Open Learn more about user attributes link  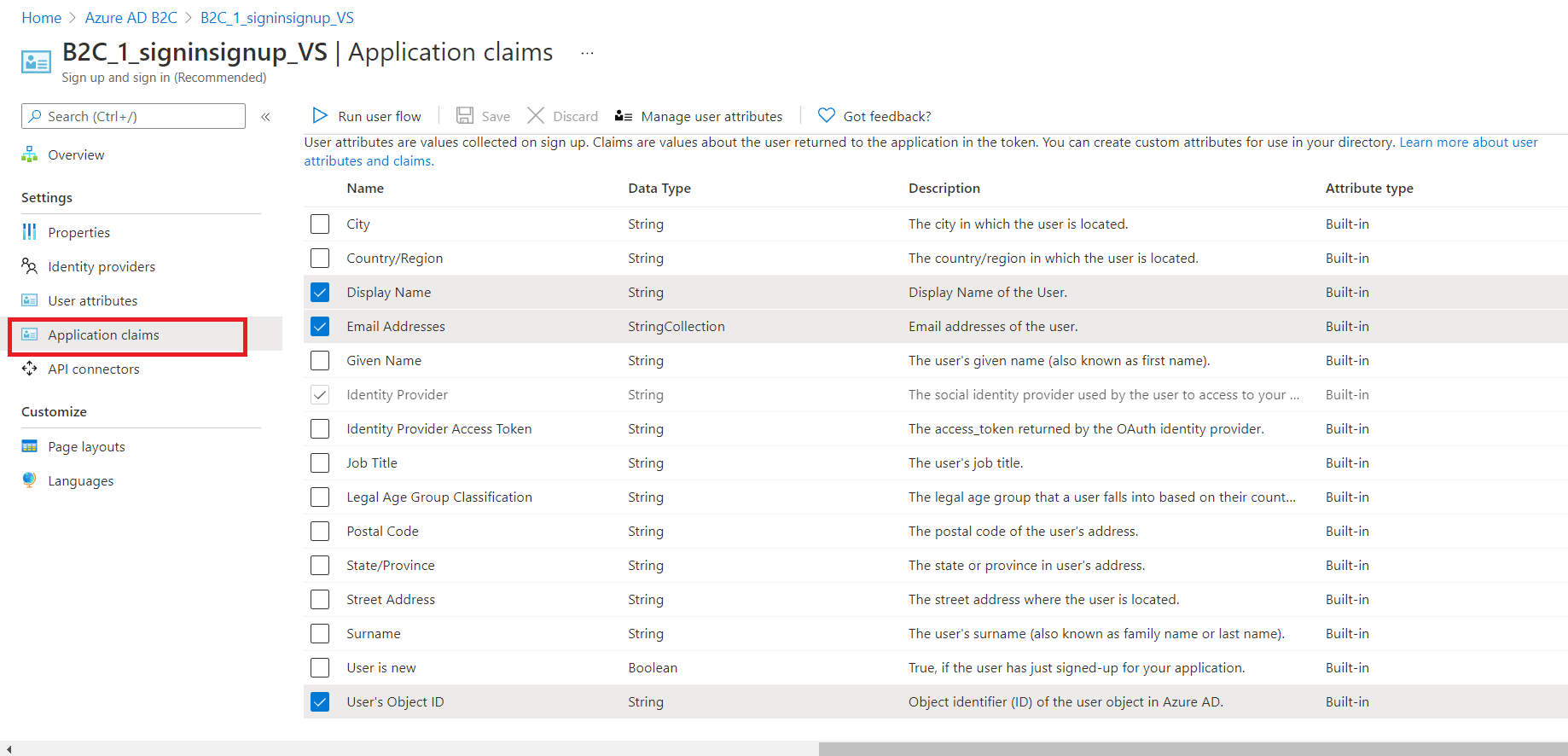point(1468,142)
